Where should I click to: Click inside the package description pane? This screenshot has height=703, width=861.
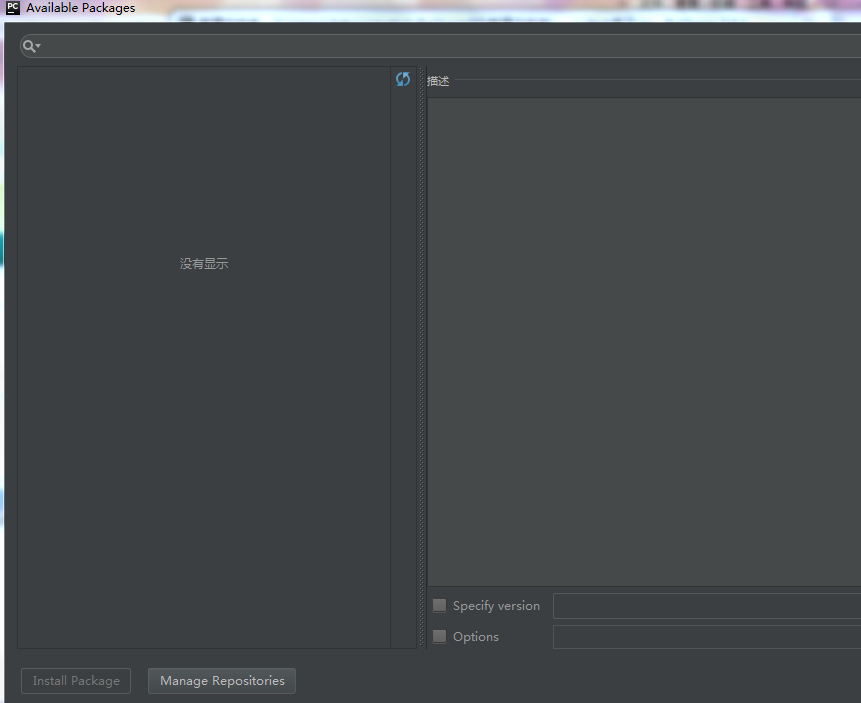(644, 340)
